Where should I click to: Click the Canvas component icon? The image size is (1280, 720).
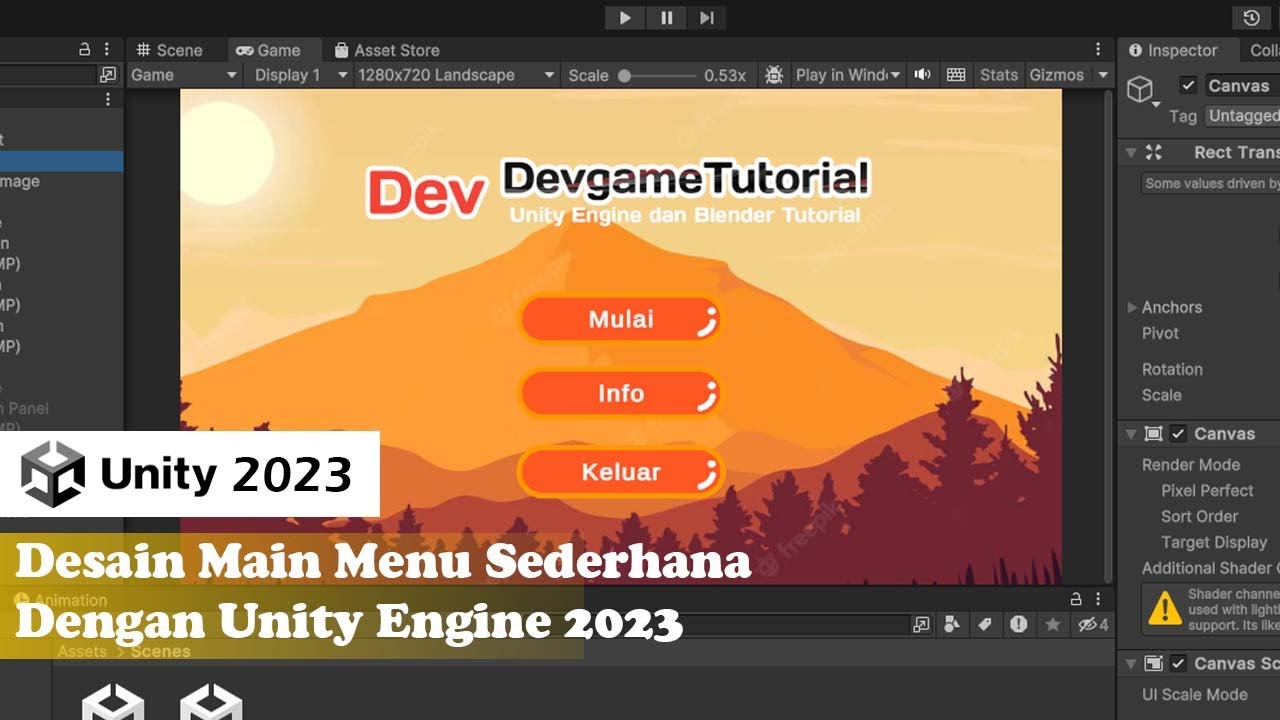[x=1153, y=434]
